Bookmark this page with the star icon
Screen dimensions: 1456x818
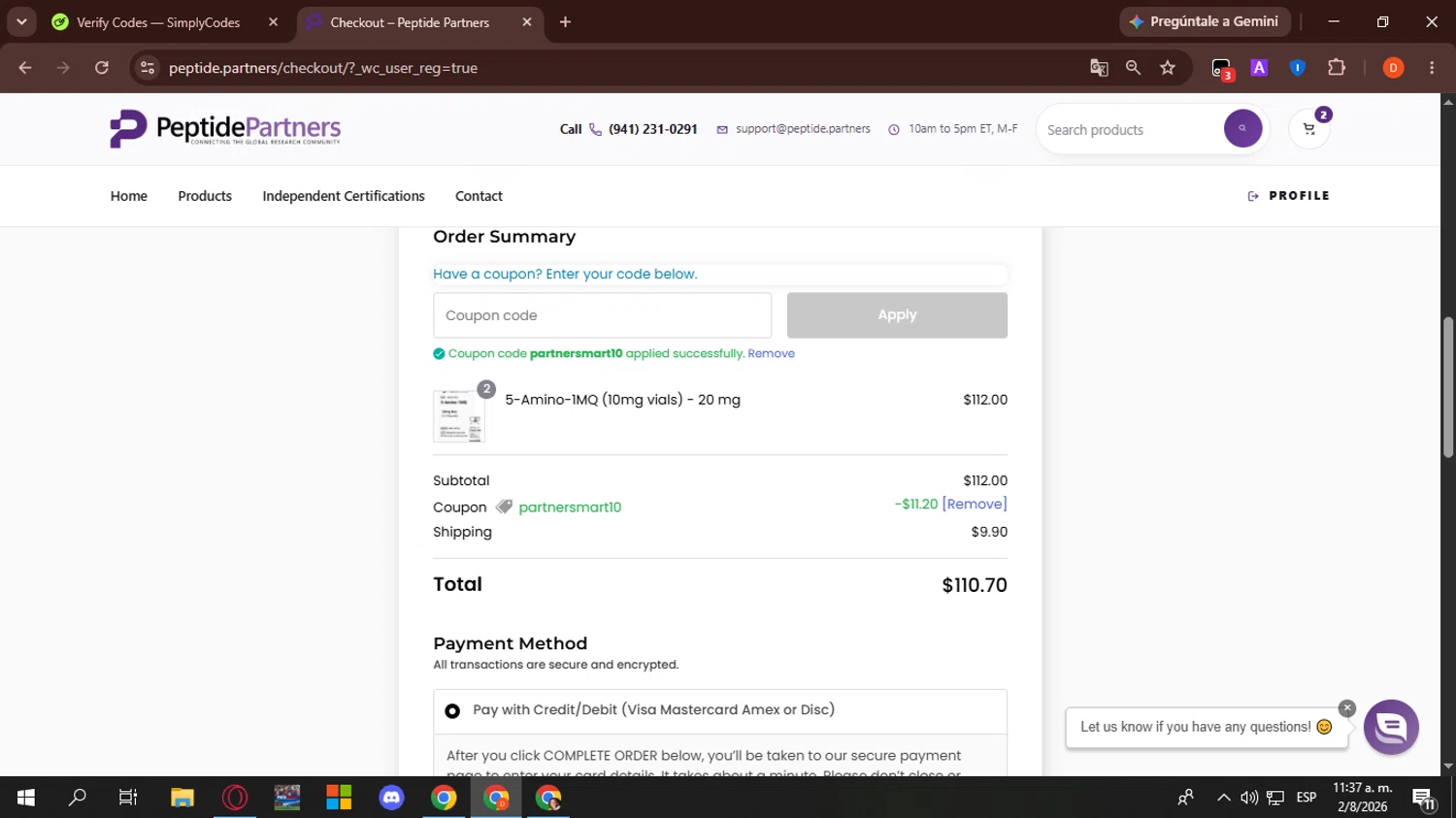(1168, 68)
